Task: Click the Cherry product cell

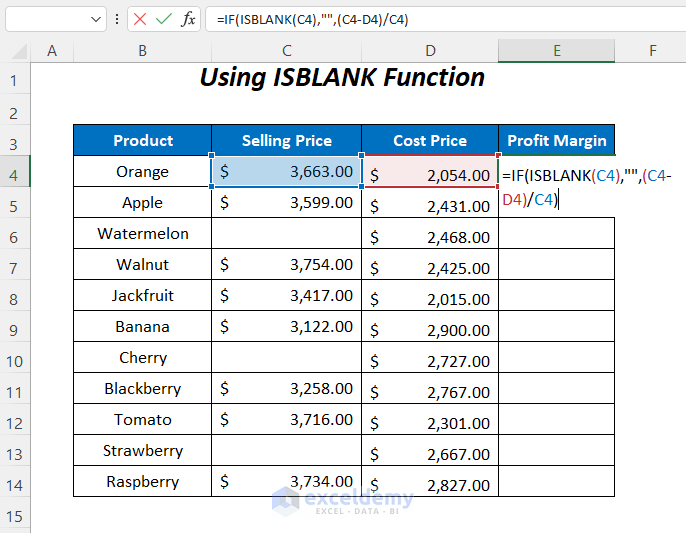Action: click(143, 358)
